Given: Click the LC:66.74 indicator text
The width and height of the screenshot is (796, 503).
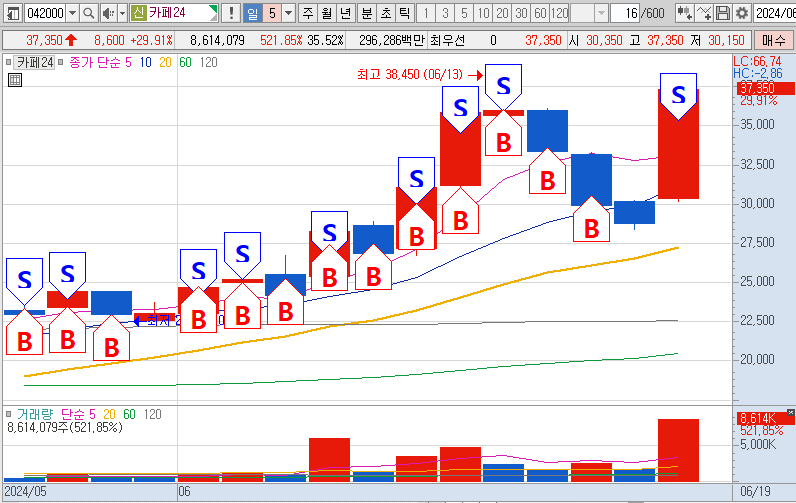Looking at the screenshot, I should (x=757, y=61).
